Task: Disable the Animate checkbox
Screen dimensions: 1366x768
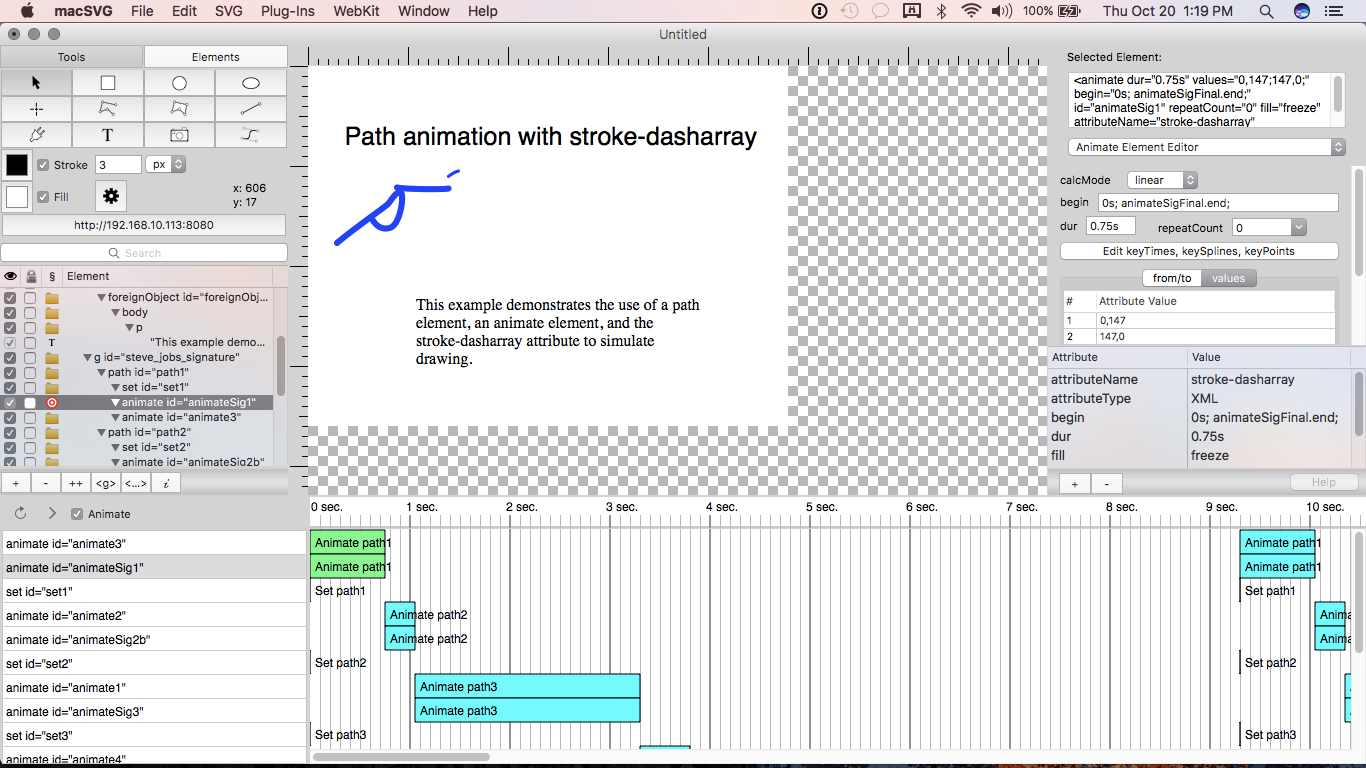Action: tap(77, 514)
